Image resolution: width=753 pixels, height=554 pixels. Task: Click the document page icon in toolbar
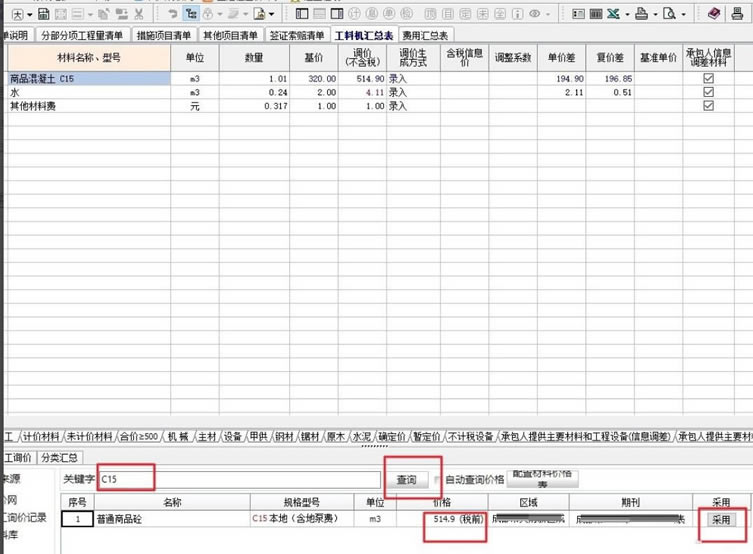[259, 14]
